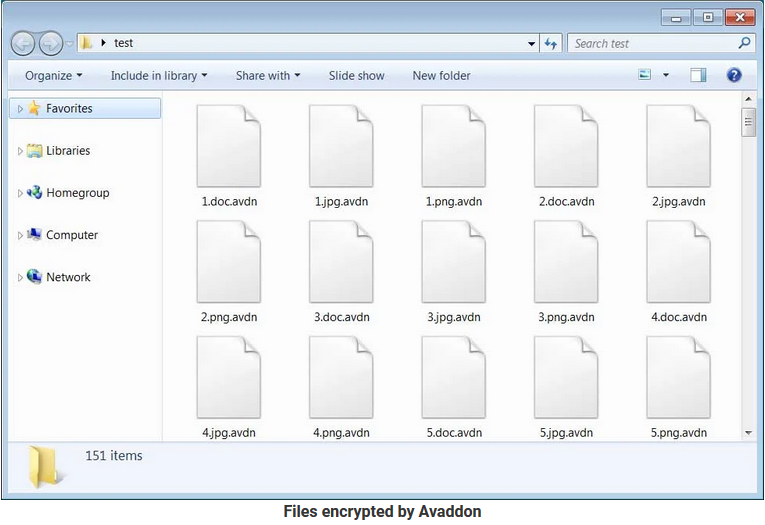Open the Help question mark icon

(734, 75)
